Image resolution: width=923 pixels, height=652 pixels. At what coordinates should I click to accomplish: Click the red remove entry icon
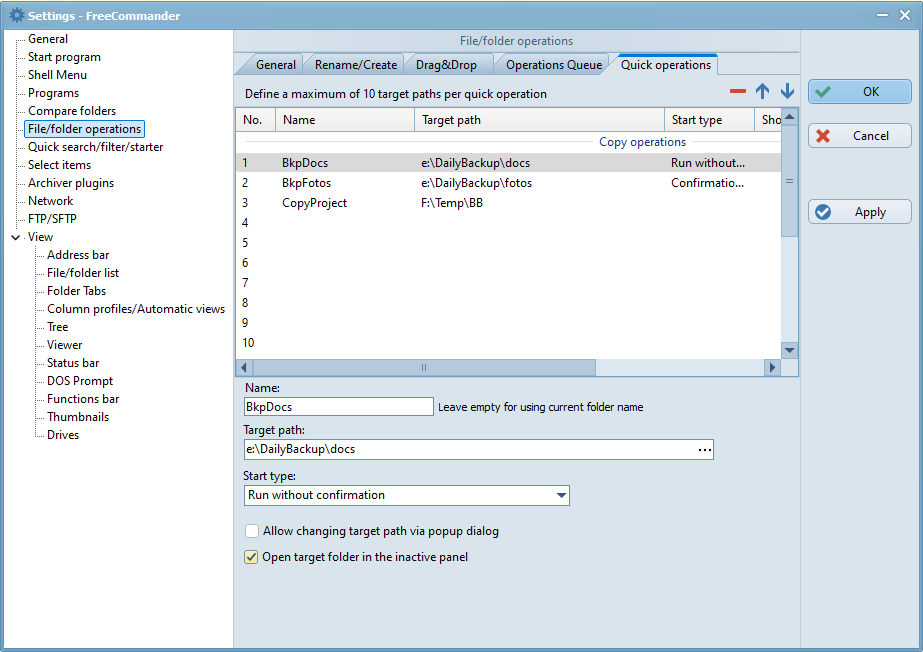pyautogui.click(x=738, y=91)
